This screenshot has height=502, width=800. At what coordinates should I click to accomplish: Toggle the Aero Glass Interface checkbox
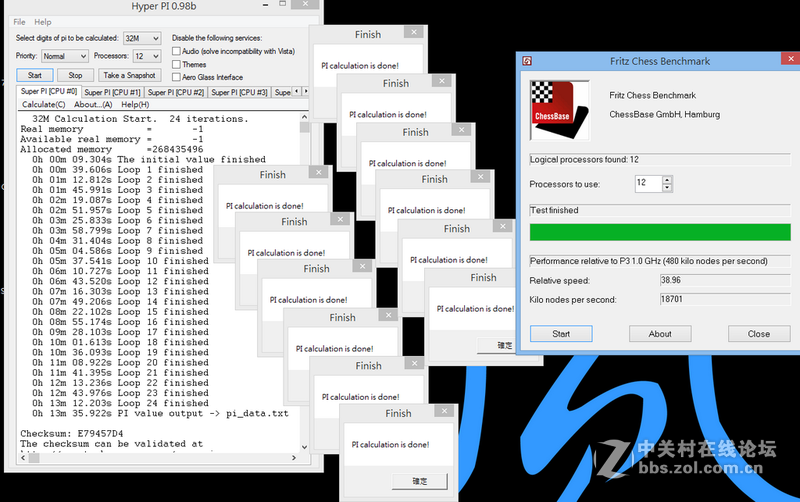[x=176, y=77]
